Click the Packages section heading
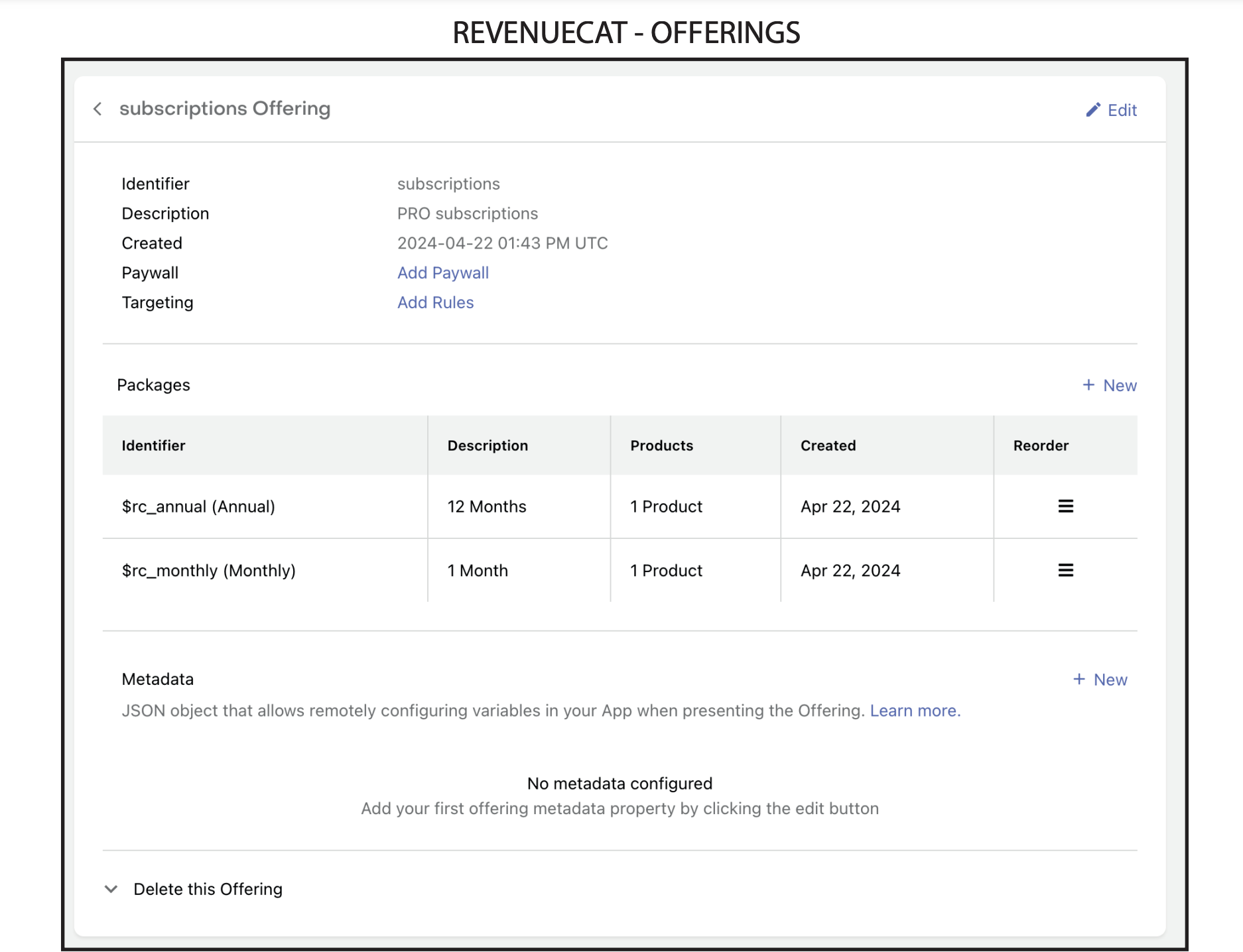This screenshot has height=952, width=1243. [x=153, y=385]
